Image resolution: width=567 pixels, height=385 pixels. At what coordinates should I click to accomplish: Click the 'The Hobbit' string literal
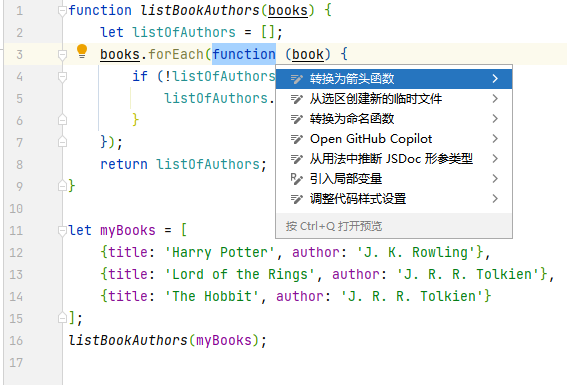212,296
